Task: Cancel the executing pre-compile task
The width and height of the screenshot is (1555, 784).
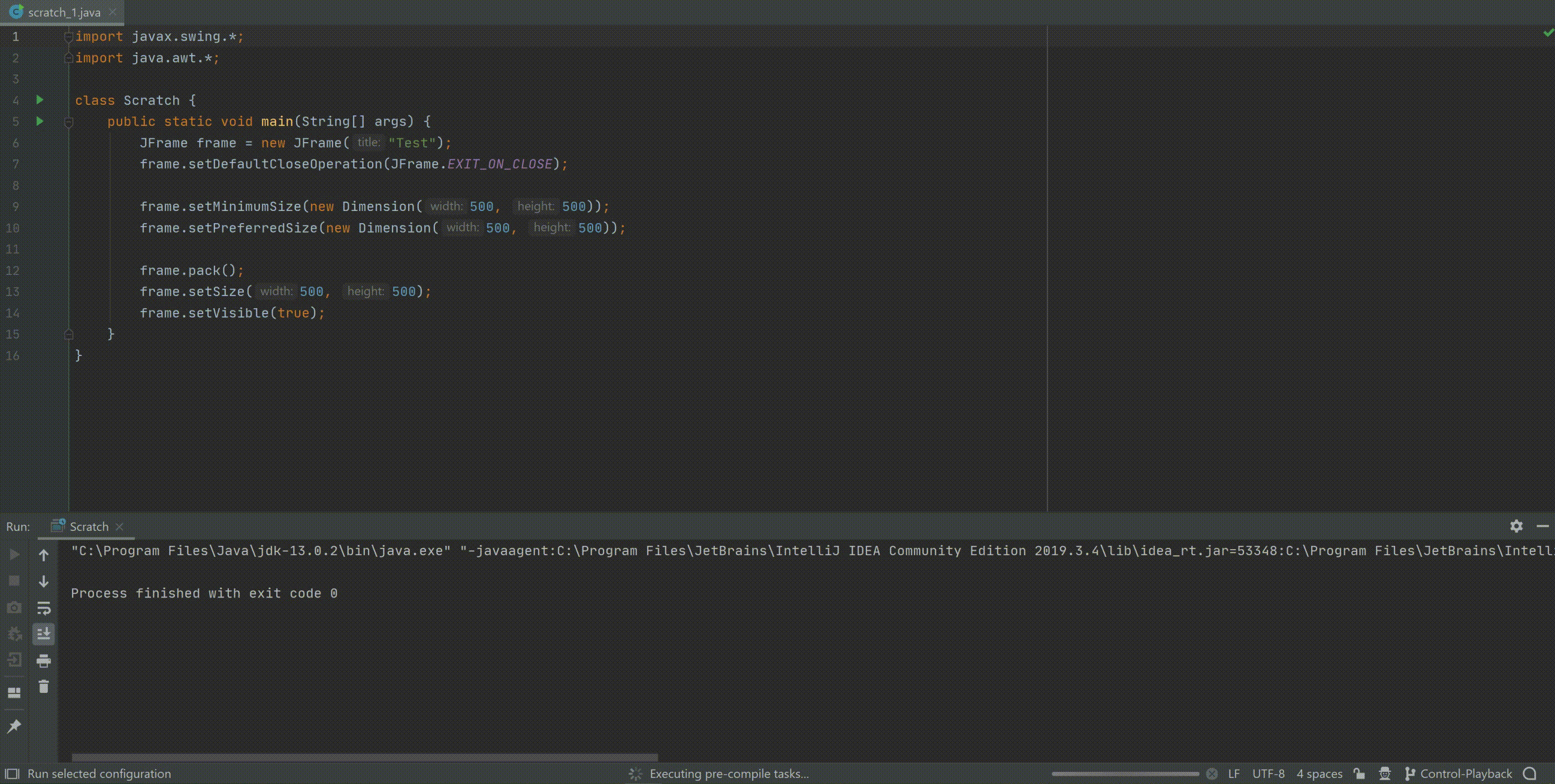Action: [1212, 773]
